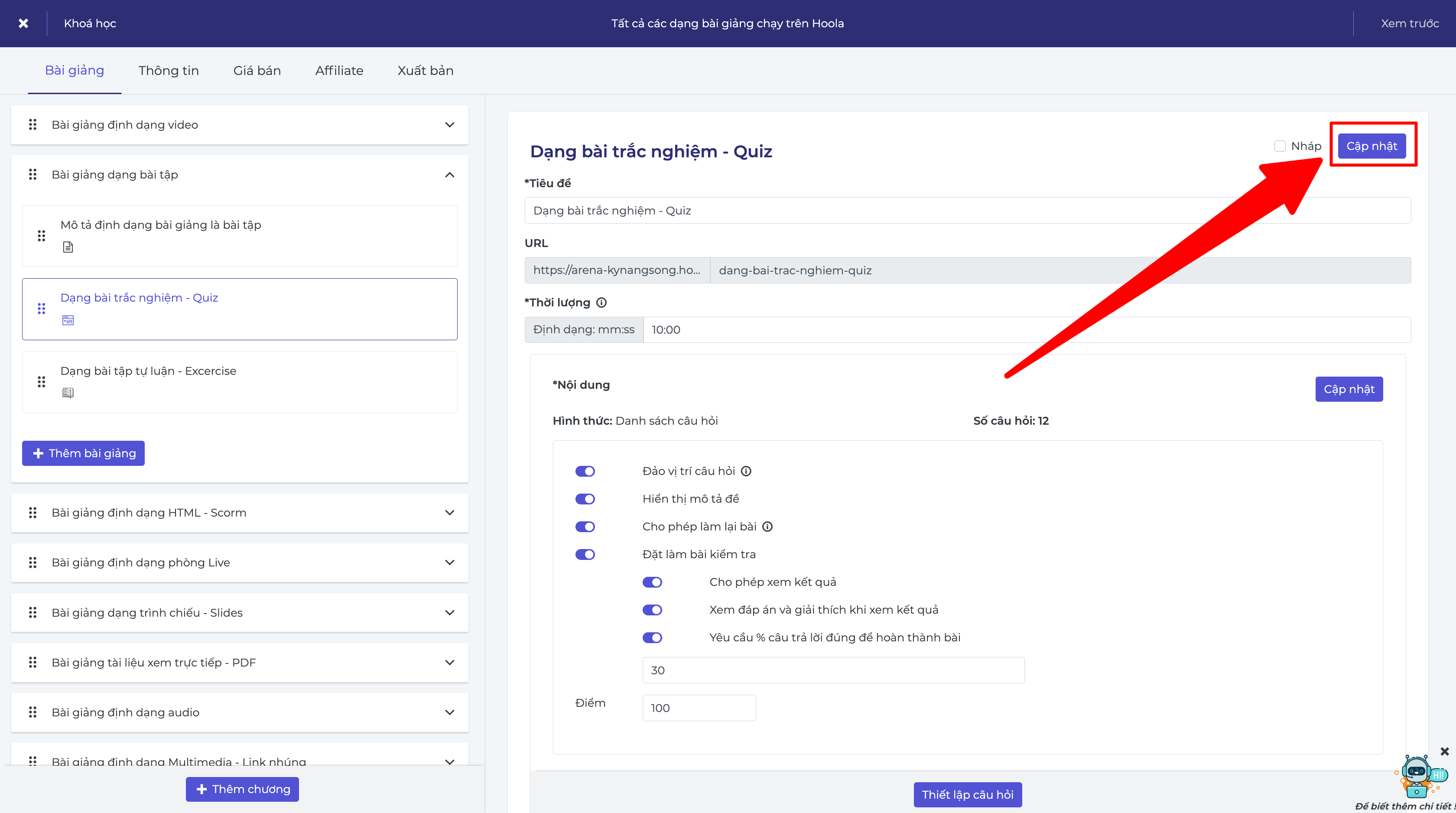Screen dimensions: 1456x813
Task: Close the course editor with the X icon
Action: click(23, 23)
